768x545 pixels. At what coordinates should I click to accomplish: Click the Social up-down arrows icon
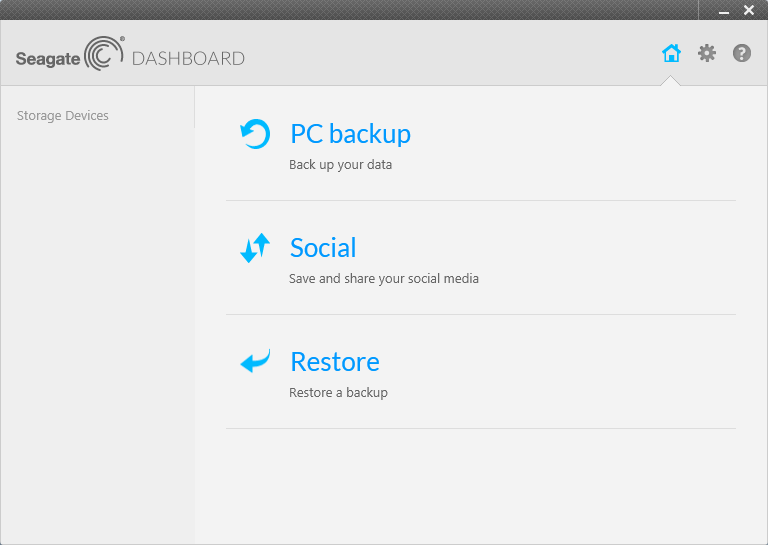[255, 248]
